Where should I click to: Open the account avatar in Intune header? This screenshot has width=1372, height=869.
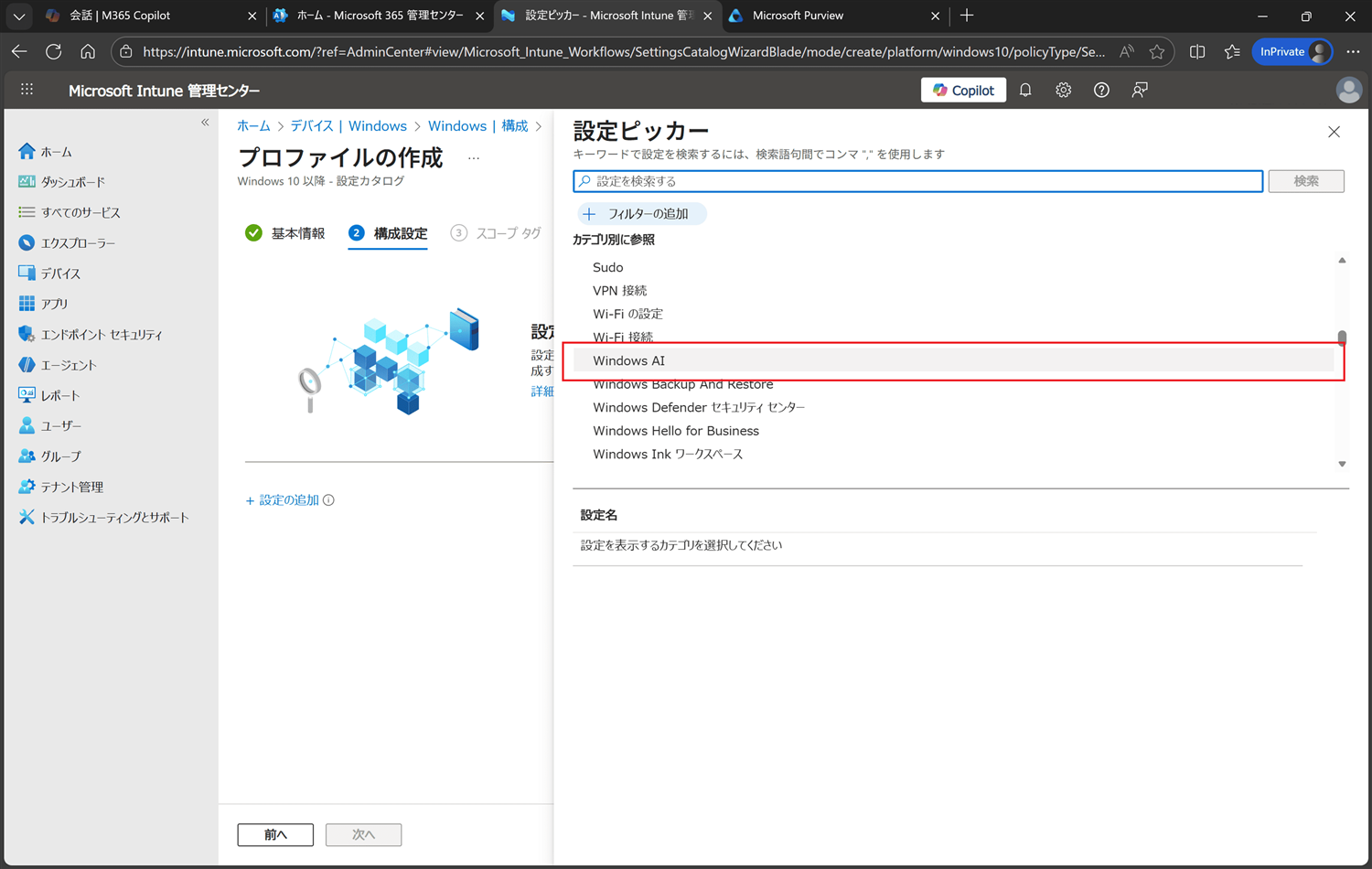click(x=1348, y=90)
